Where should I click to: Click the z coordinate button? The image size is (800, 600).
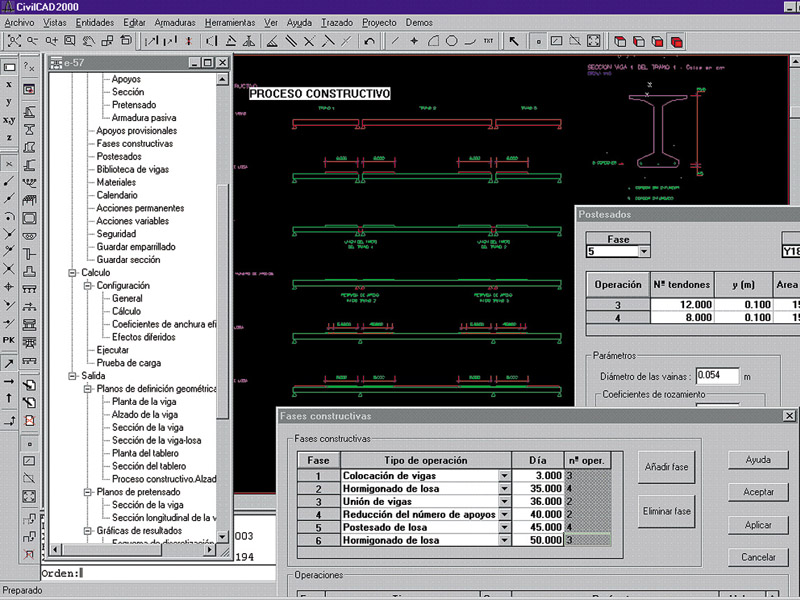point(9,138)
